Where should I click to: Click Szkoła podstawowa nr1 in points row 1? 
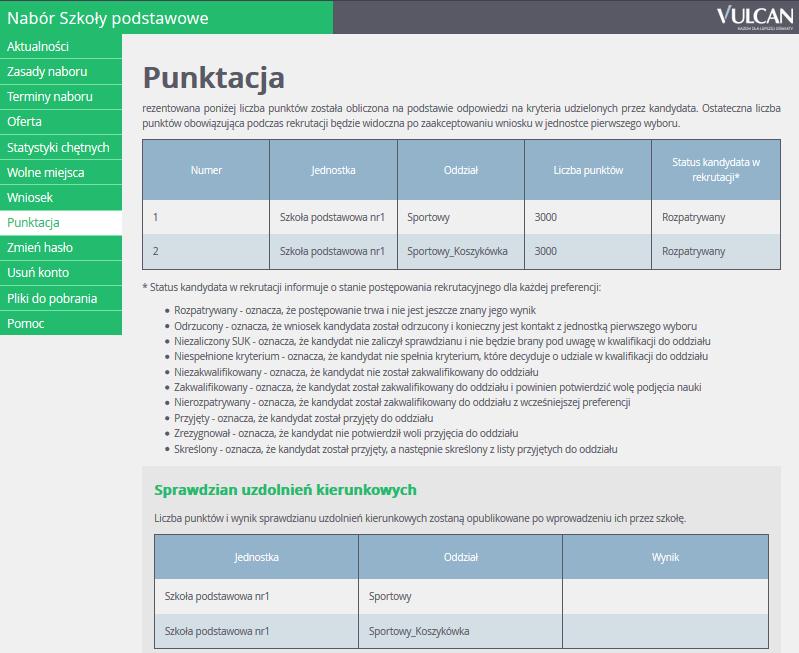[332, 217]
